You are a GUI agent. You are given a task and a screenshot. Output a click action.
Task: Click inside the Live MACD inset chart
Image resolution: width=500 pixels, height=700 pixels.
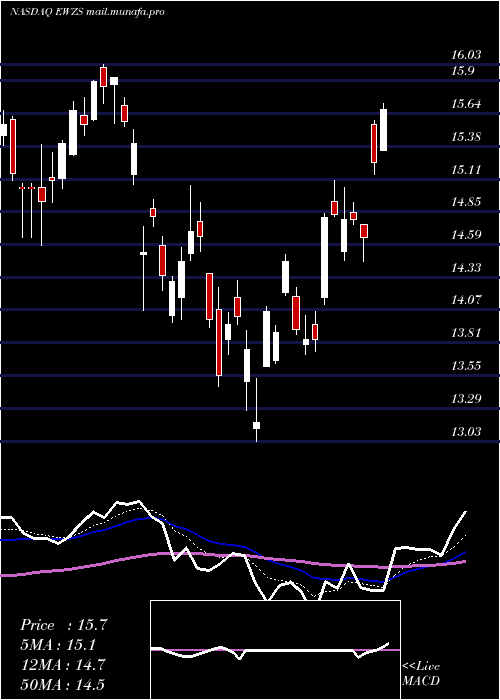275,650
